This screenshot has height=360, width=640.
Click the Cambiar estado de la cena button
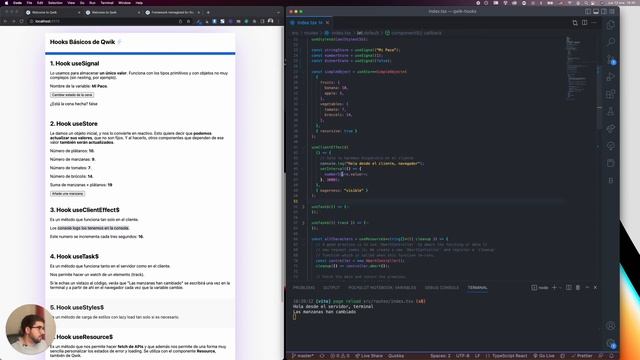[x=72, y=95]
